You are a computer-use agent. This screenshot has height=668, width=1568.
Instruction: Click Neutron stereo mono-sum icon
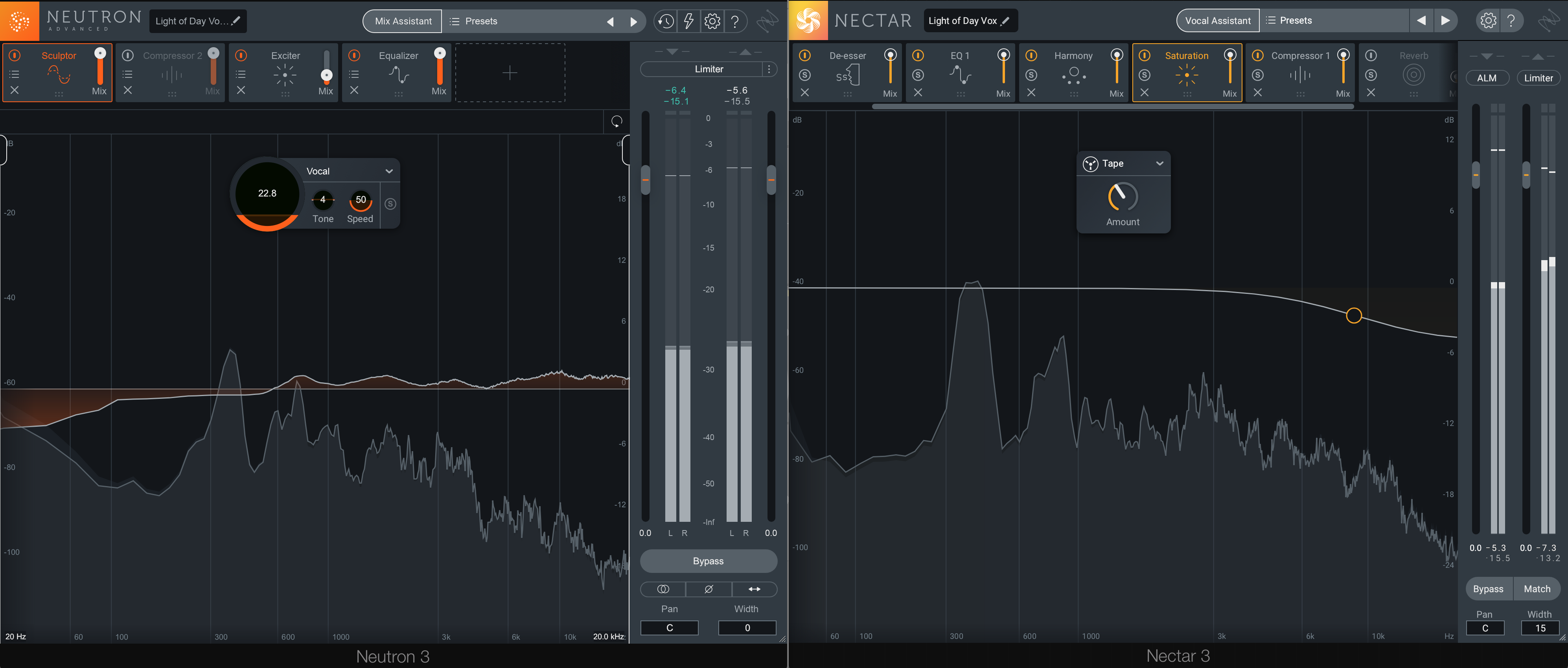pyautogui.click(x=663, y=589)
